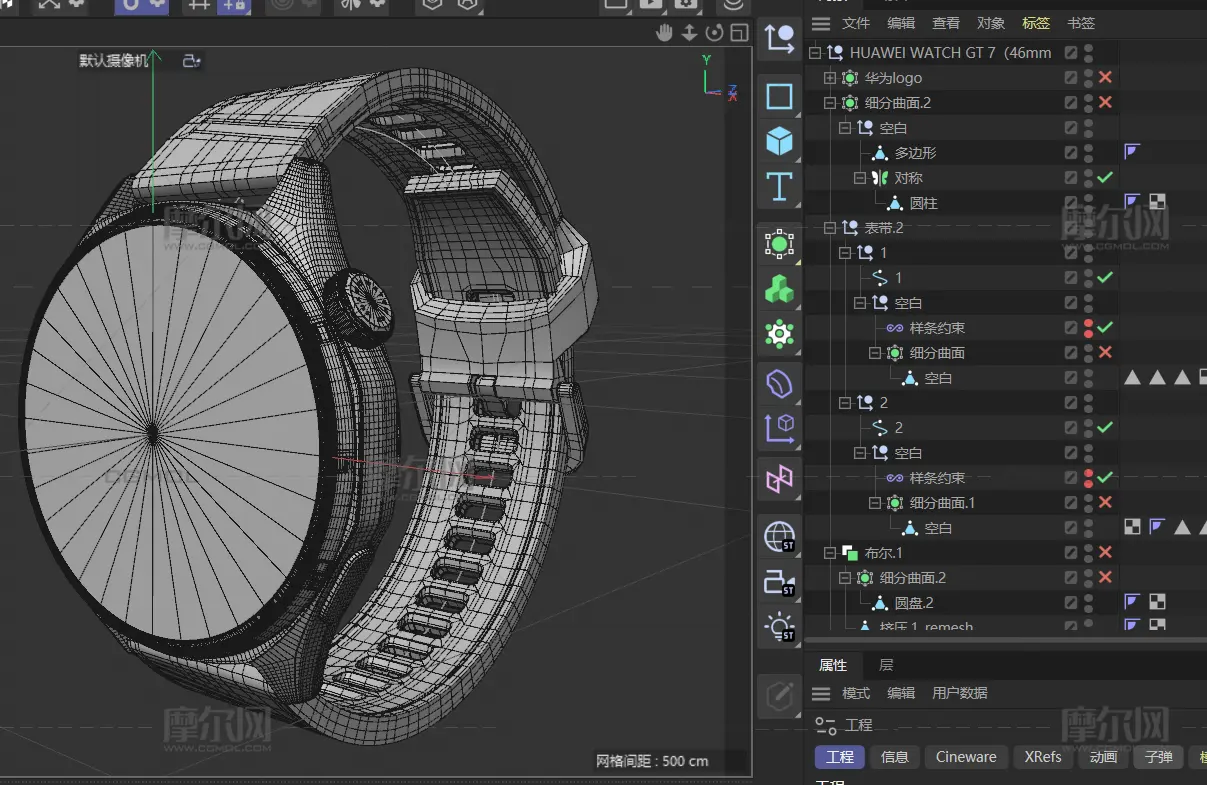Add a Cube primitive from palette
Image resolution: width=1207 pixels, height=785 pixels.
(779, 141)
